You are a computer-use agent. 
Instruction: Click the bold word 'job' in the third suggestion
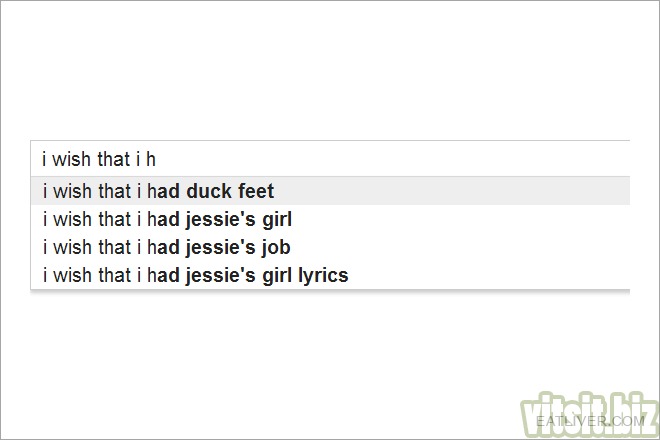tap(276, 248)
